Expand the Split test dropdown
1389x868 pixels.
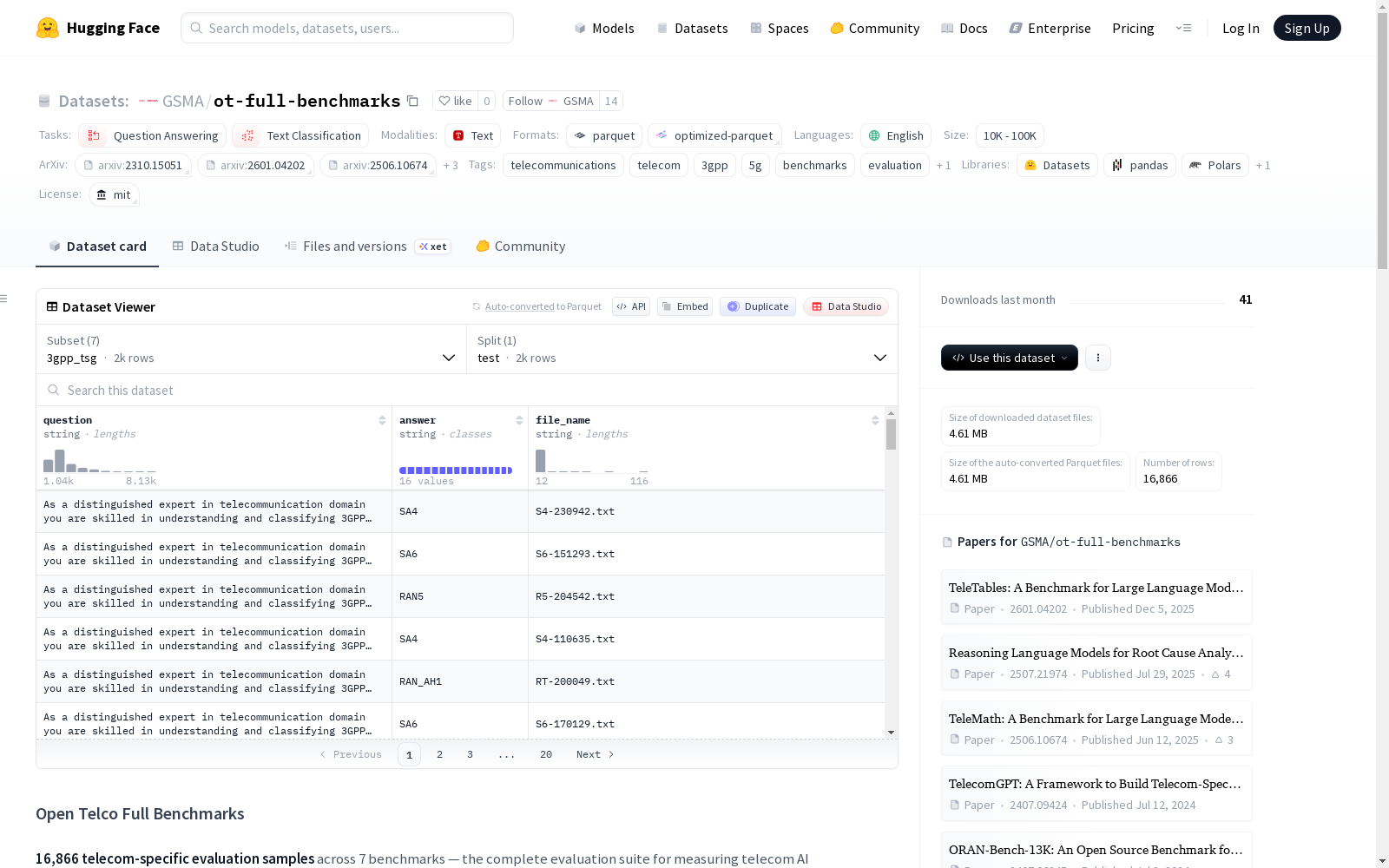pyautogui.click(x=682, y=349)
